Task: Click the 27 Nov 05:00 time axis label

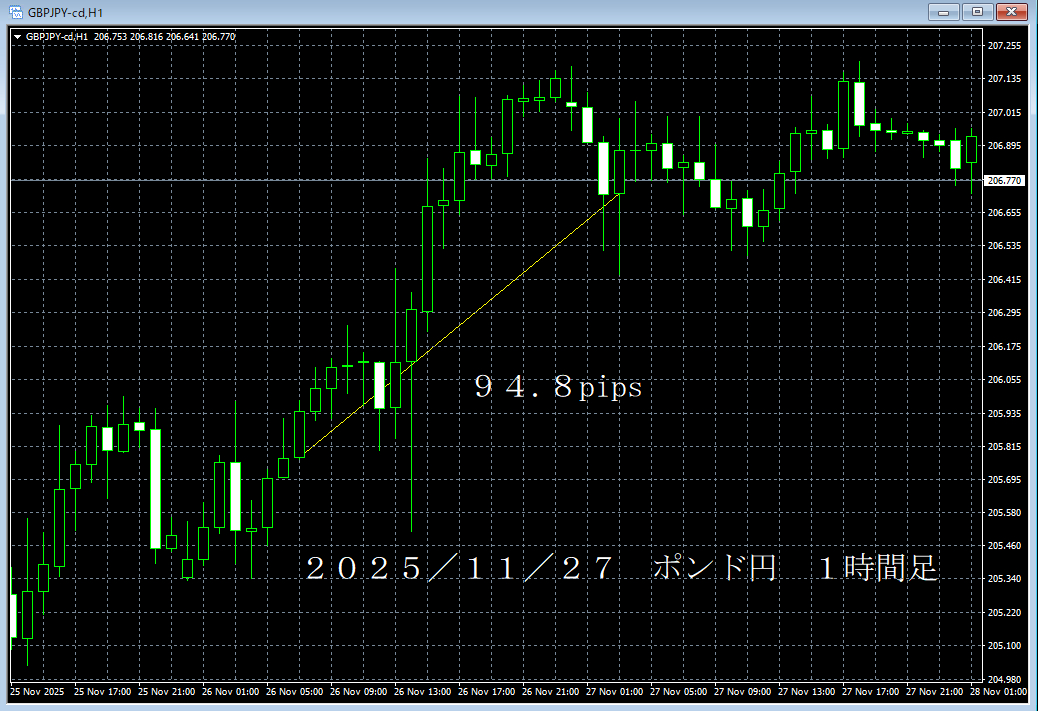Action: click(x=679, y=692)
